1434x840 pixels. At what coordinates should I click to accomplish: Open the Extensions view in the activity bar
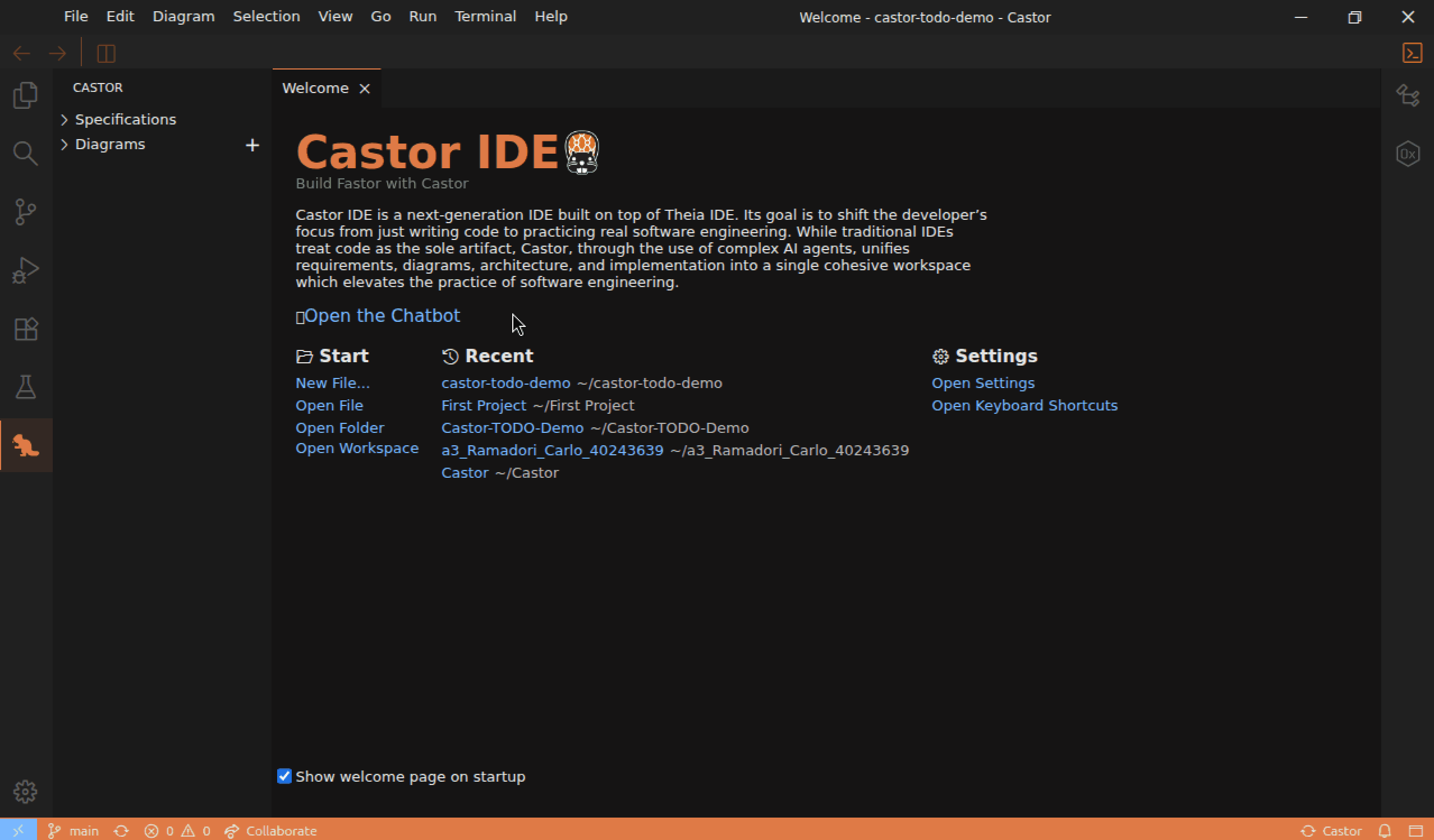(25, 329)
